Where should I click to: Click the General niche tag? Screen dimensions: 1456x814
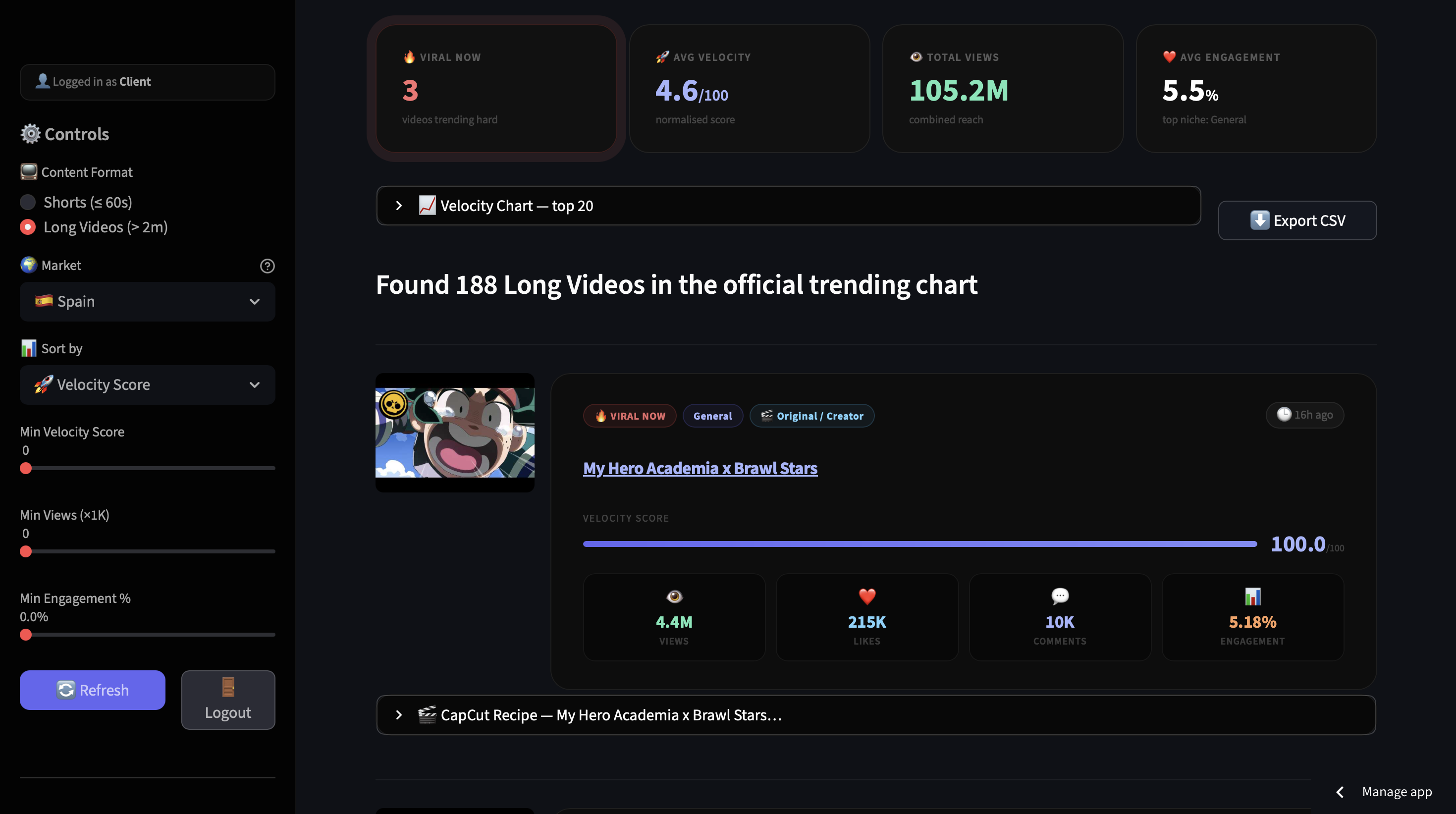coord(712,416)
